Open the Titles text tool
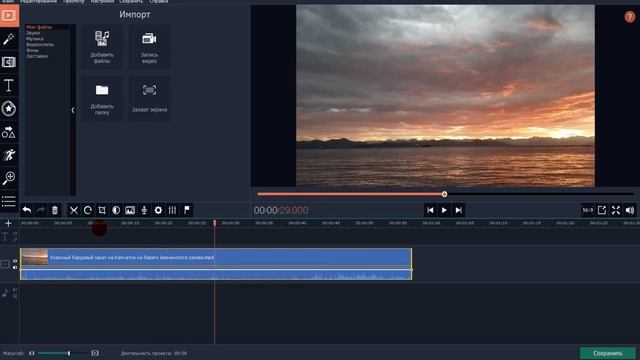The width and height of the screenshot is (640, 360). pyautogui.click(x=9, y=85)
